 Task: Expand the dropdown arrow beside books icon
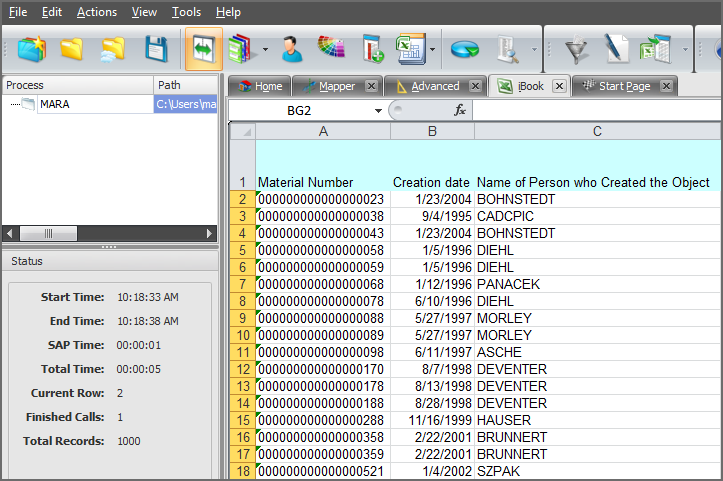point(265,49)
